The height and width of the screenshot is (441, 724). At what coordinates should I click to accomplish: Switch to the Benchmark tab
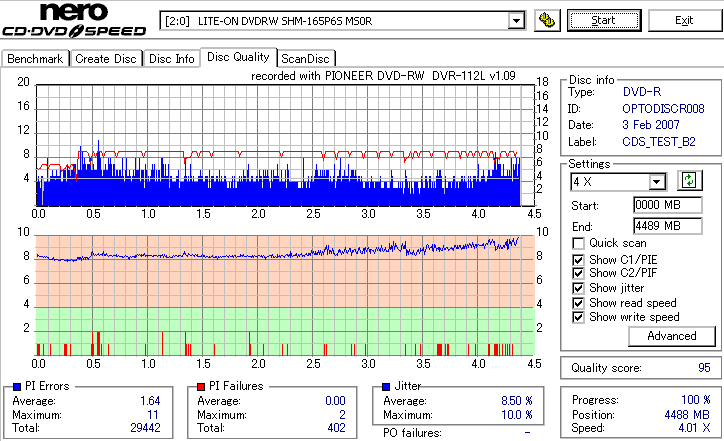35,59
